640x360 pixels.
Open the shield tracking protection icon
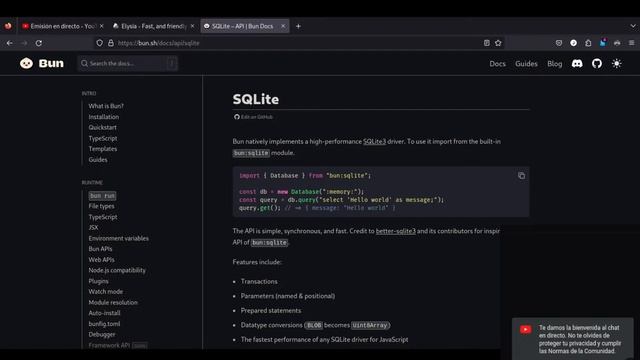point(100,43)
